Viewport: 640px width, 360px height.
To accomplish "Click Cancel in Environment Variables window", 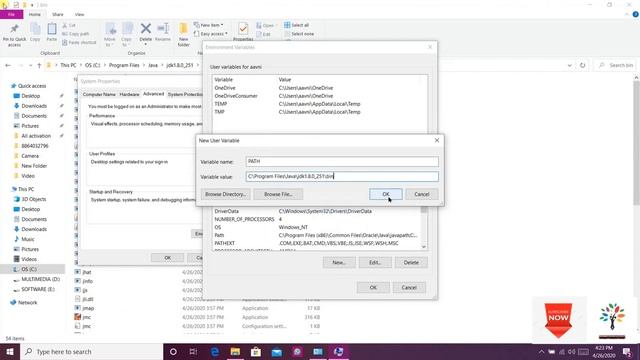I will coord(409,287).
